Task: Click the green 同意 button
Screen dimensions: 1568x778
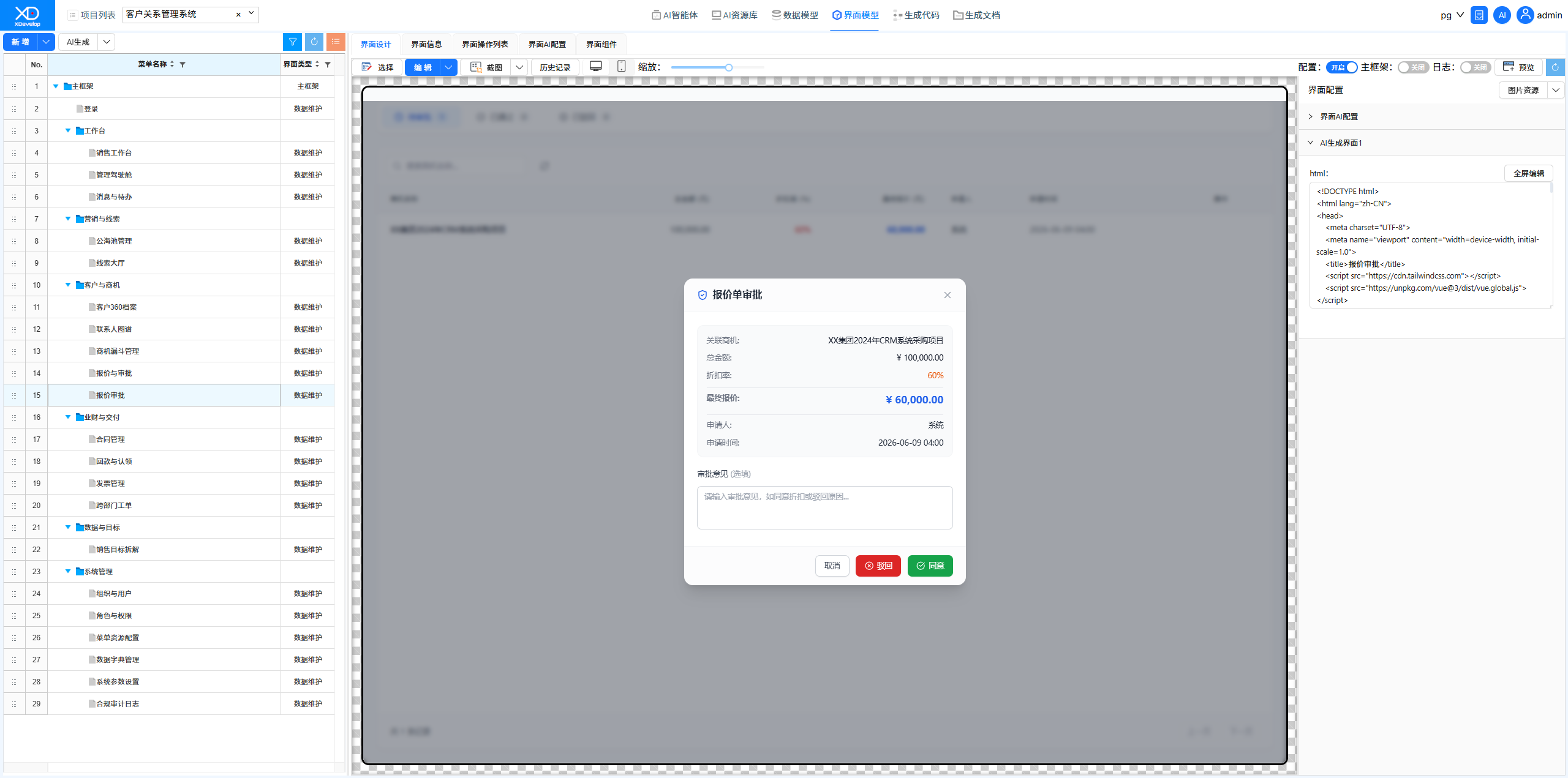Action: tap(930, 566)
